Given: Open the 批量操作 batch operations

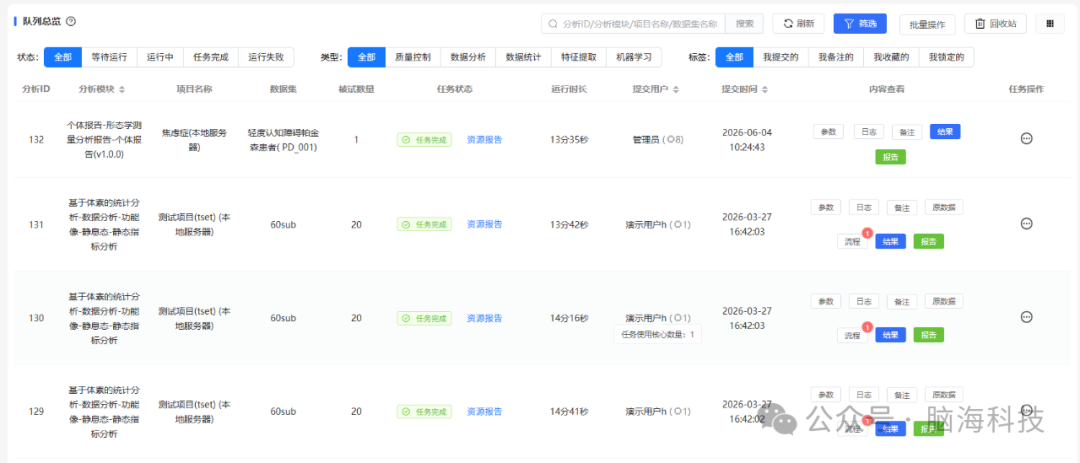Looking at the screenshot, I should (927, 24).
